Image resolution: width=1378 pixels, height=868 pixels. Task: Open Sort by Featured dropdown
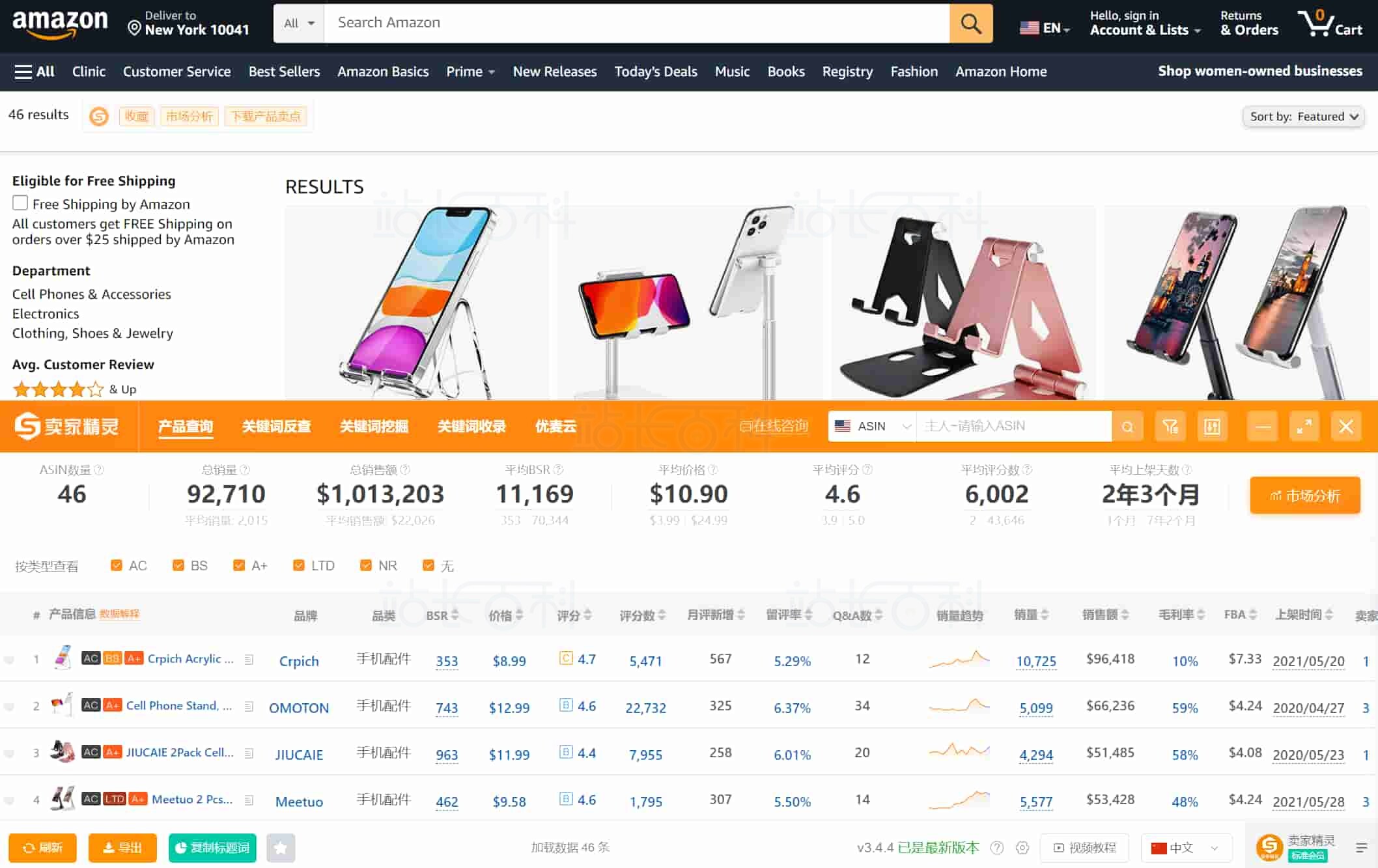point(1303,117)
